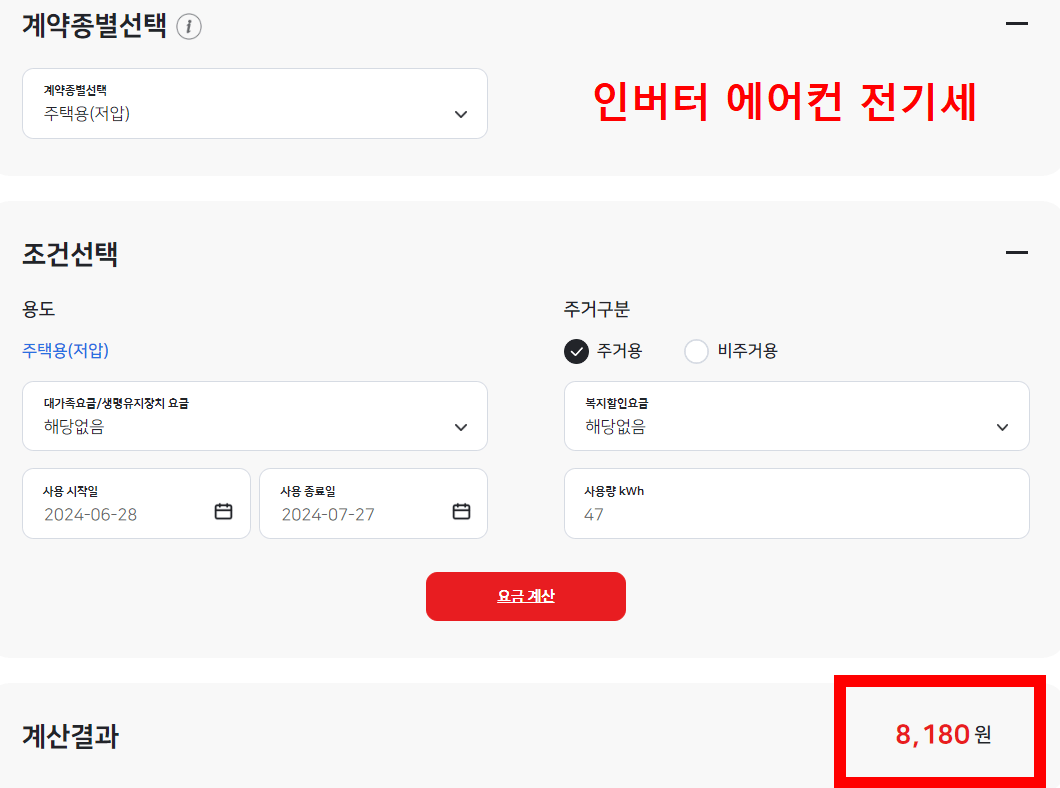The image size is (1060, 788).
Task: Click the 주택용(저압) blue link
Action: (63, 352)
